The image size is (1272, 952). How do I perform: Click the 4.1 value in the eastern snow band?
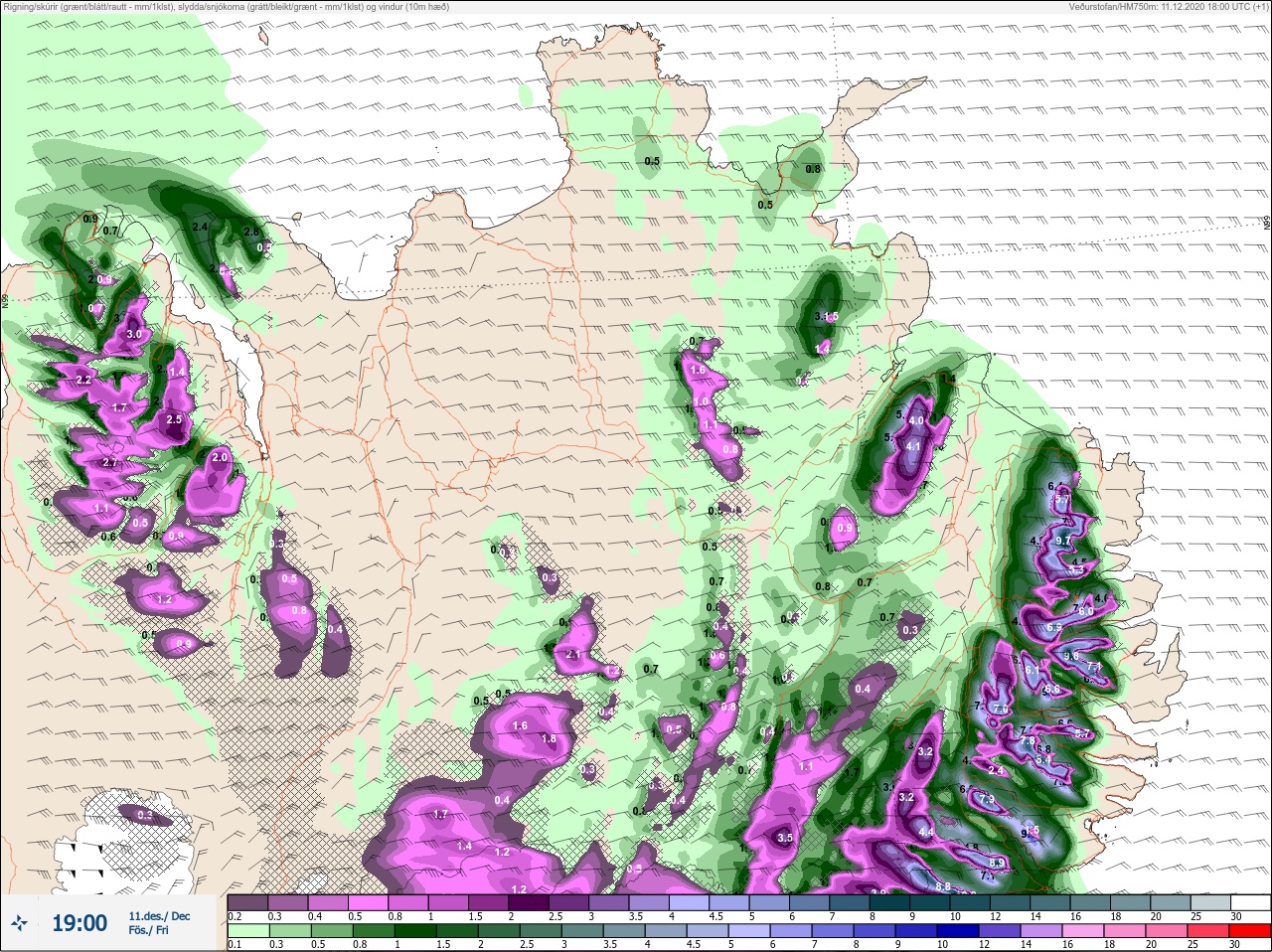pyautogui.click(x=914, y=446)
